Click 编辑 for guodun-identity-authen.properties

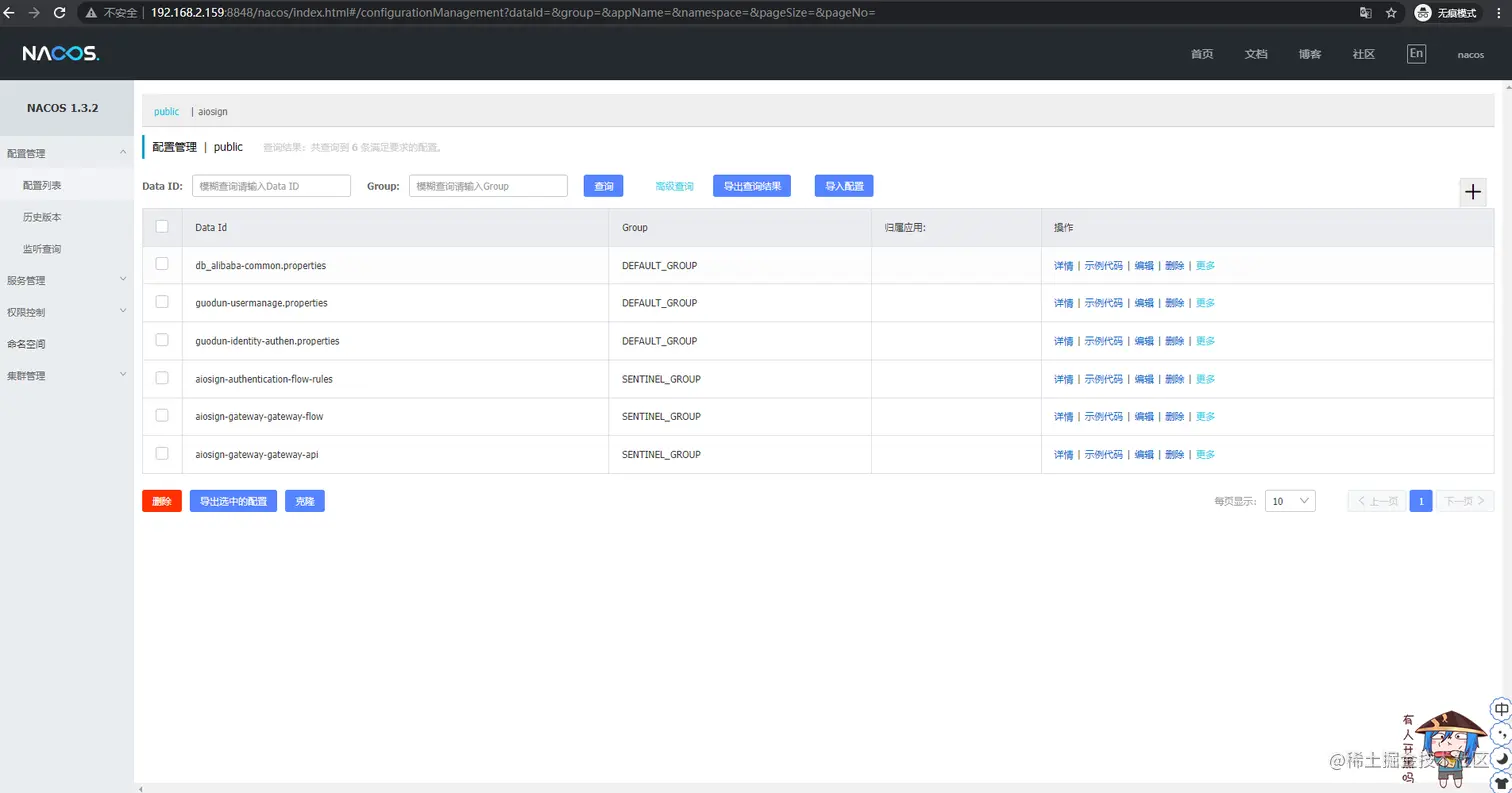tap(1144, 341)
